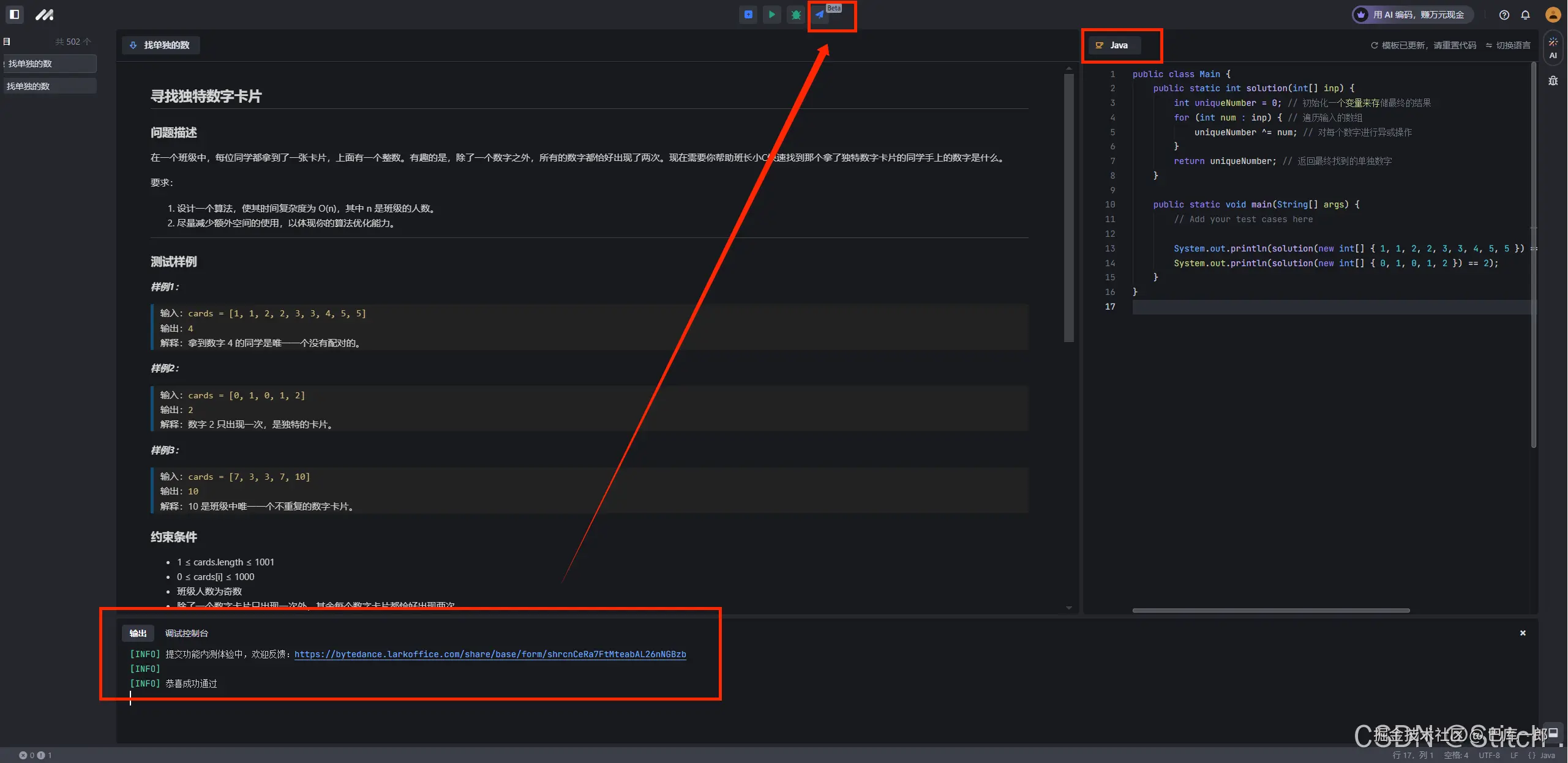Click the green Run code play icon
Screen dimensions: 1568x763
pyautogui.click(x=771, y=14)
